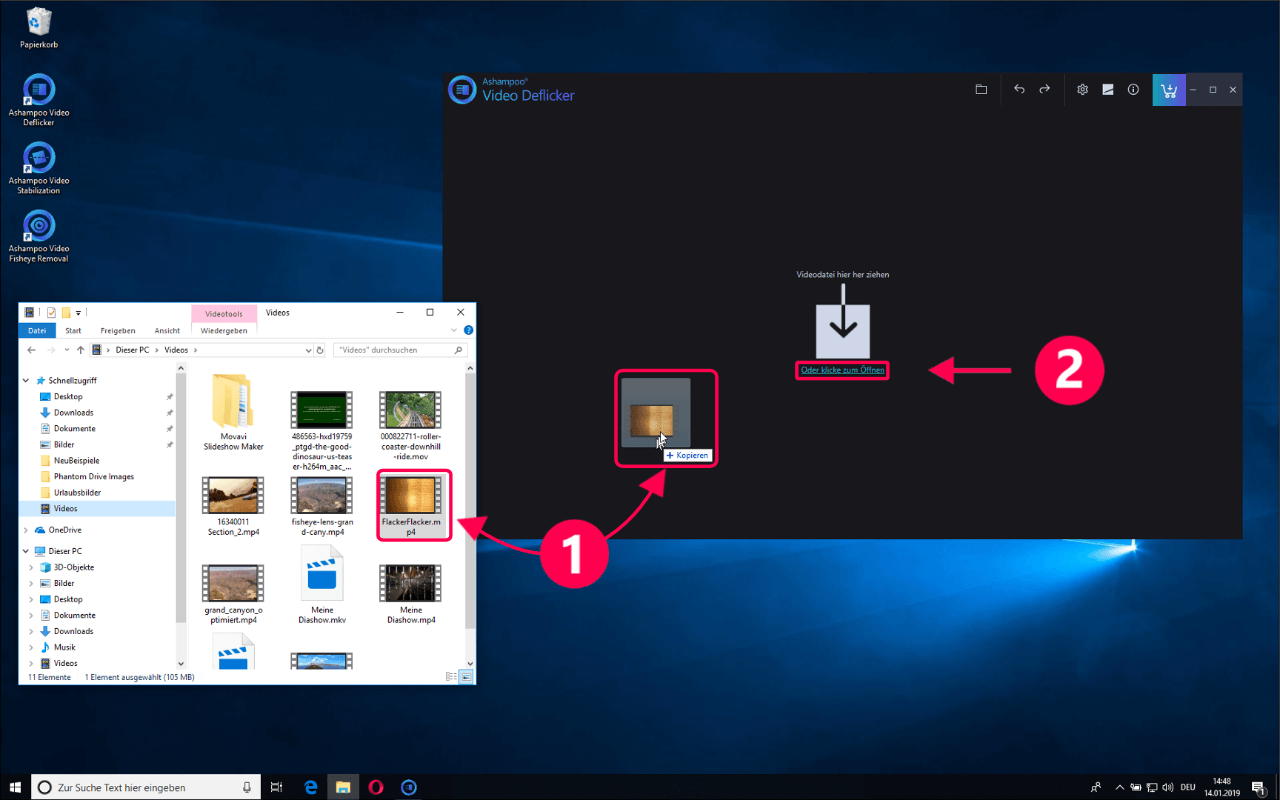Screen dimensions: 1280x800
Task: Expand the OneDrive tree node
Action: (26, 530)
